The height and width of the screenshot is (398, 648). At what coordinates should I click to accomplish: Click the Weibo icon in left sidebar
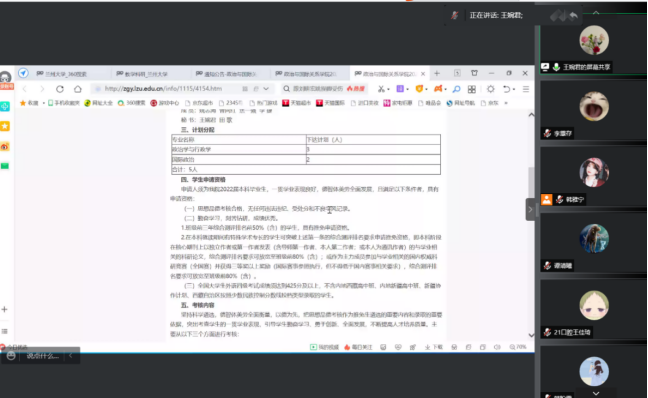[5, 147]
